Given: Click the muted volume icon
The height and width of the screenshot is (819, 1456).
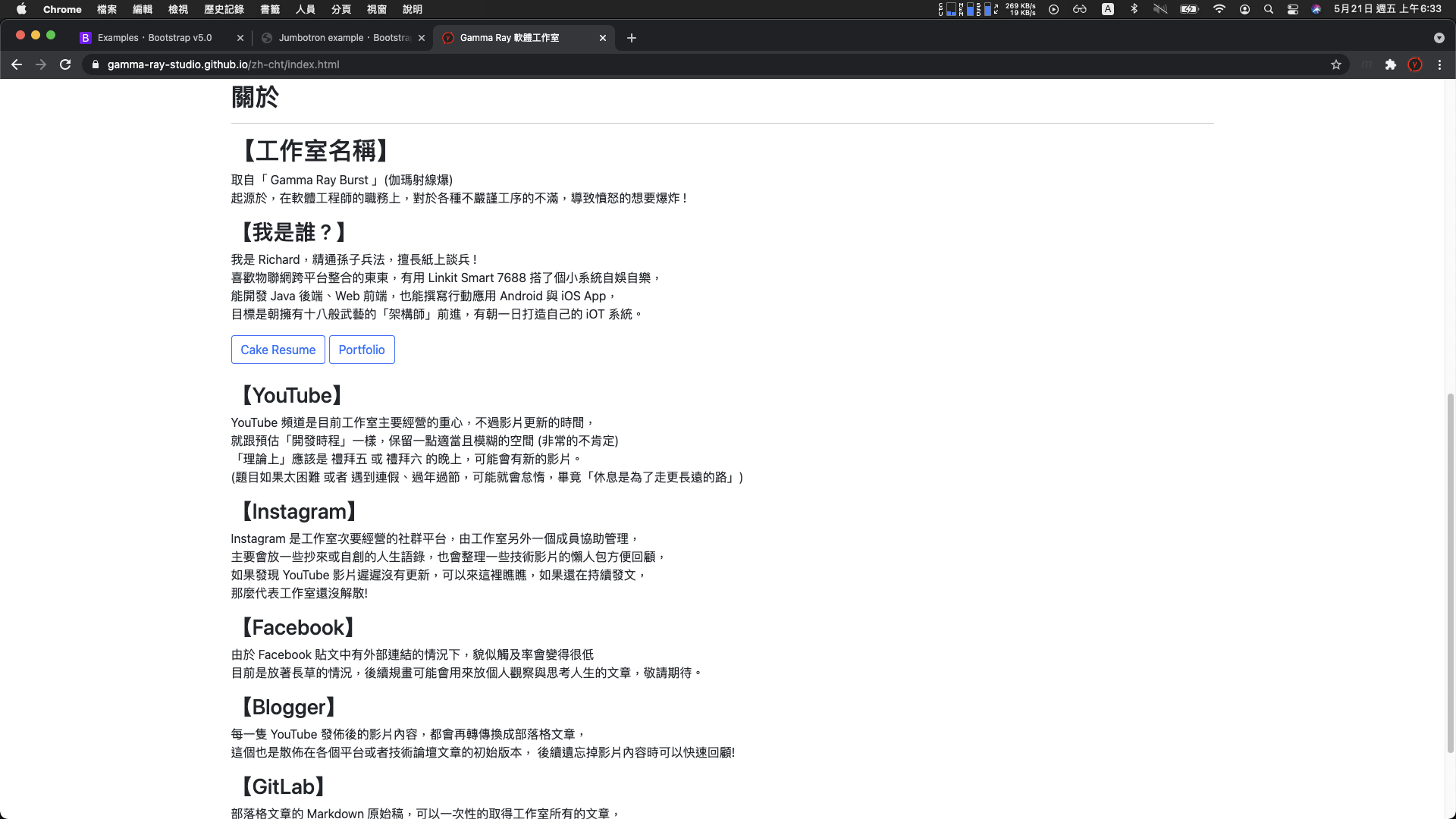Looking at the screenshot, I should 1160,9.
